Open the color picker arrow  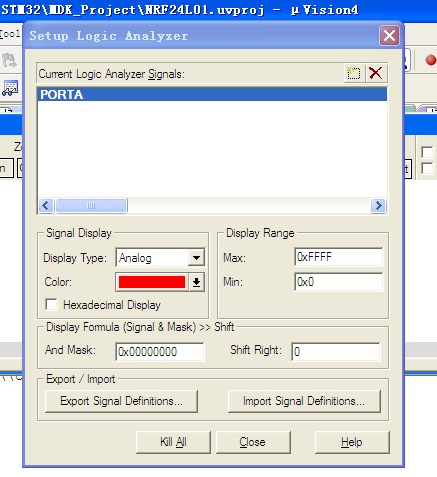[x=196, y=282]
